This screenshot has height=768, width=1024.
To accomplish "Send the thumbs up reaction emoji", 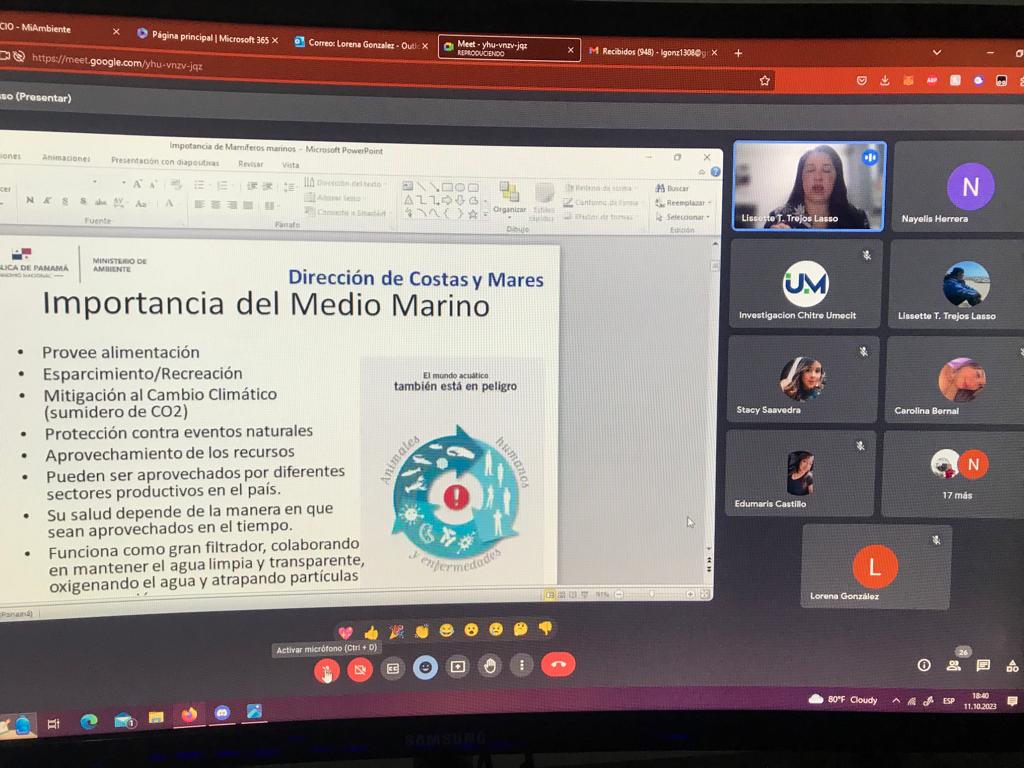I will coord(371,632).
